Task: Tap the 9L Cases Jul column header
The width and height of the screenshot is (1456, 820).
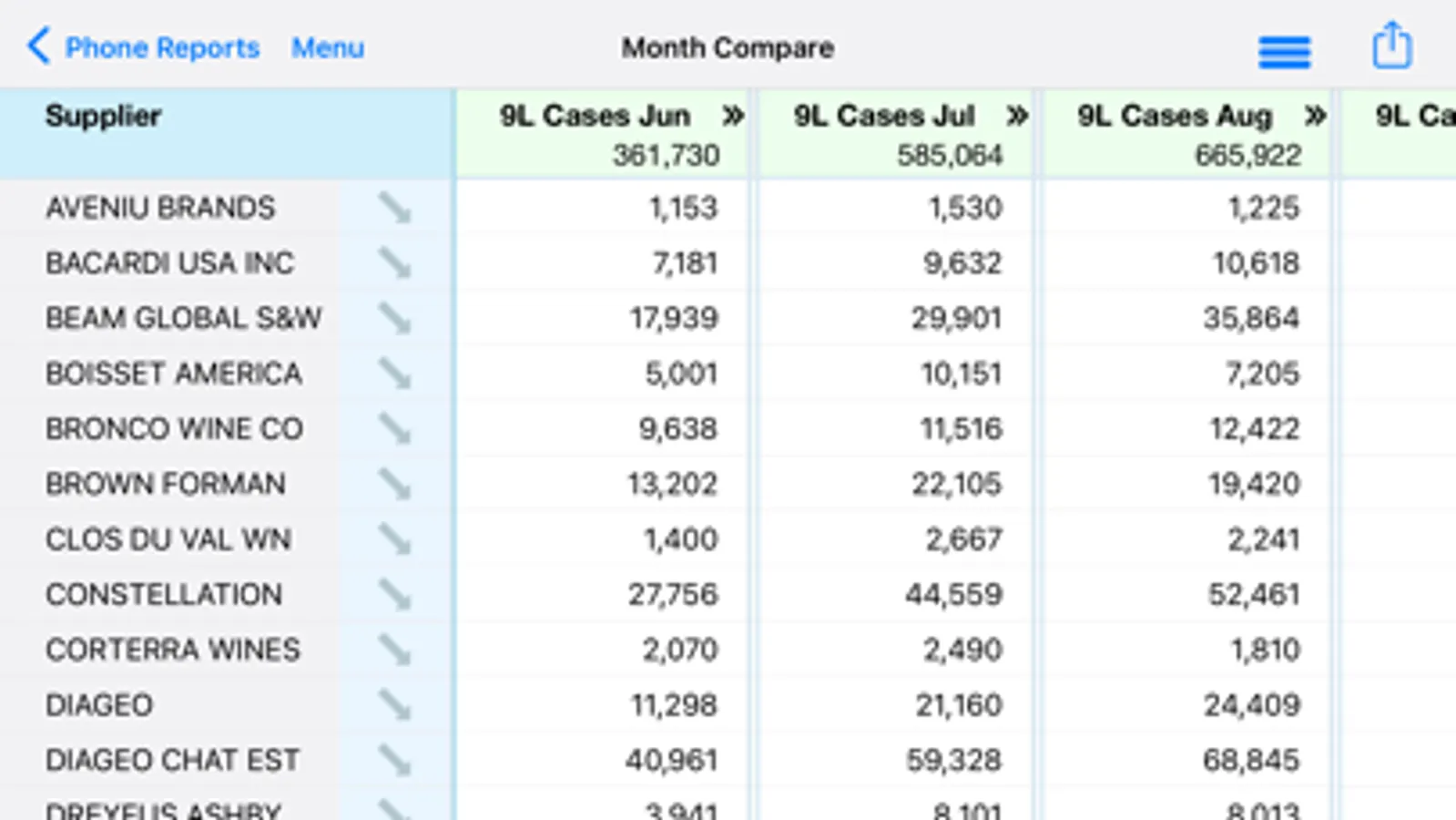Action: pyautogui.click(x=883, y=117)
